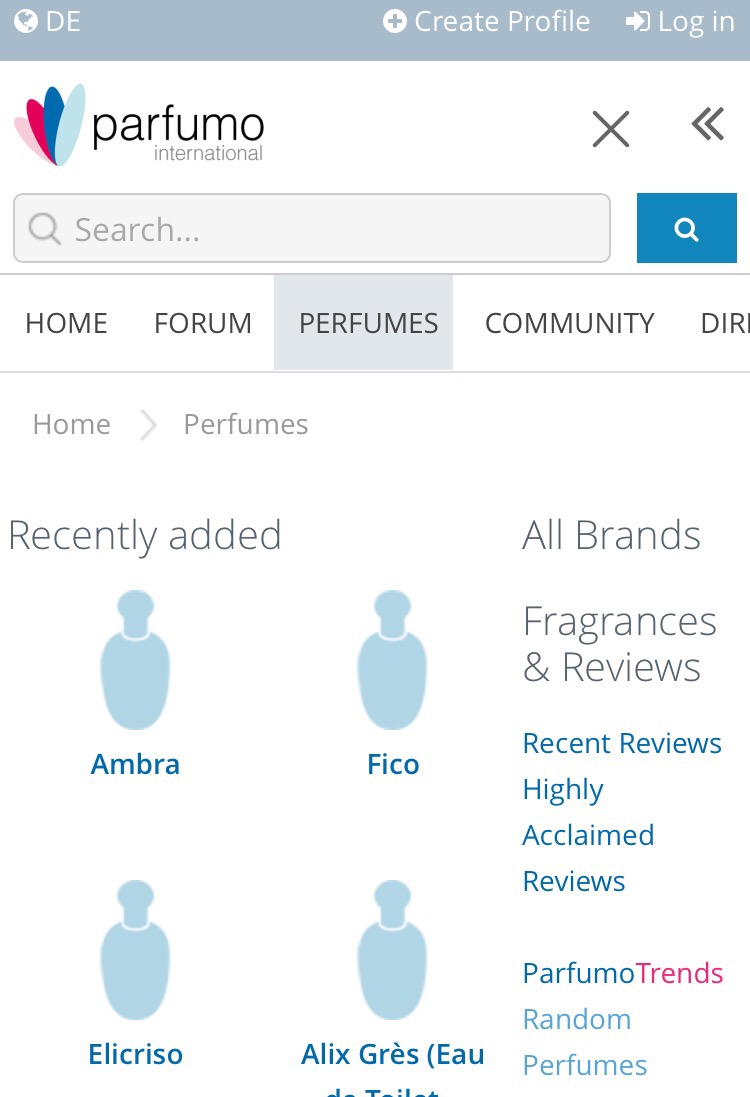
Task: Click the Parfumo international logo
Action: (x=140, y=126)
